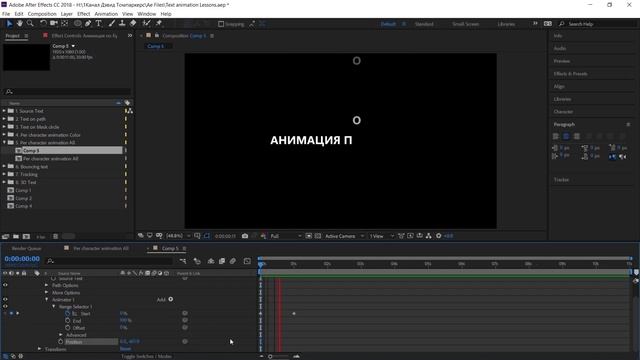Click the current time indicator in timeline
The width and height of the screenshot is (640, 360).
(x=261, y=264)
